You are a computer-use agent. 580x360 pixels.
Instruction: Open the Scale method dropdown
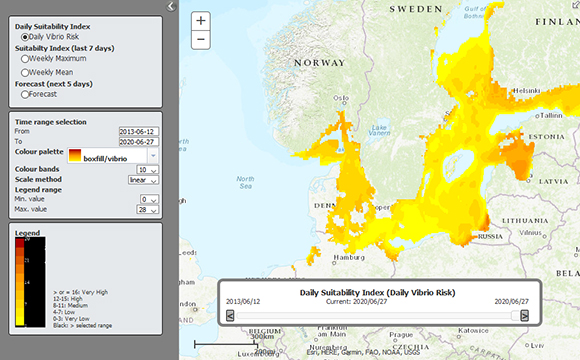pos(144,180)
